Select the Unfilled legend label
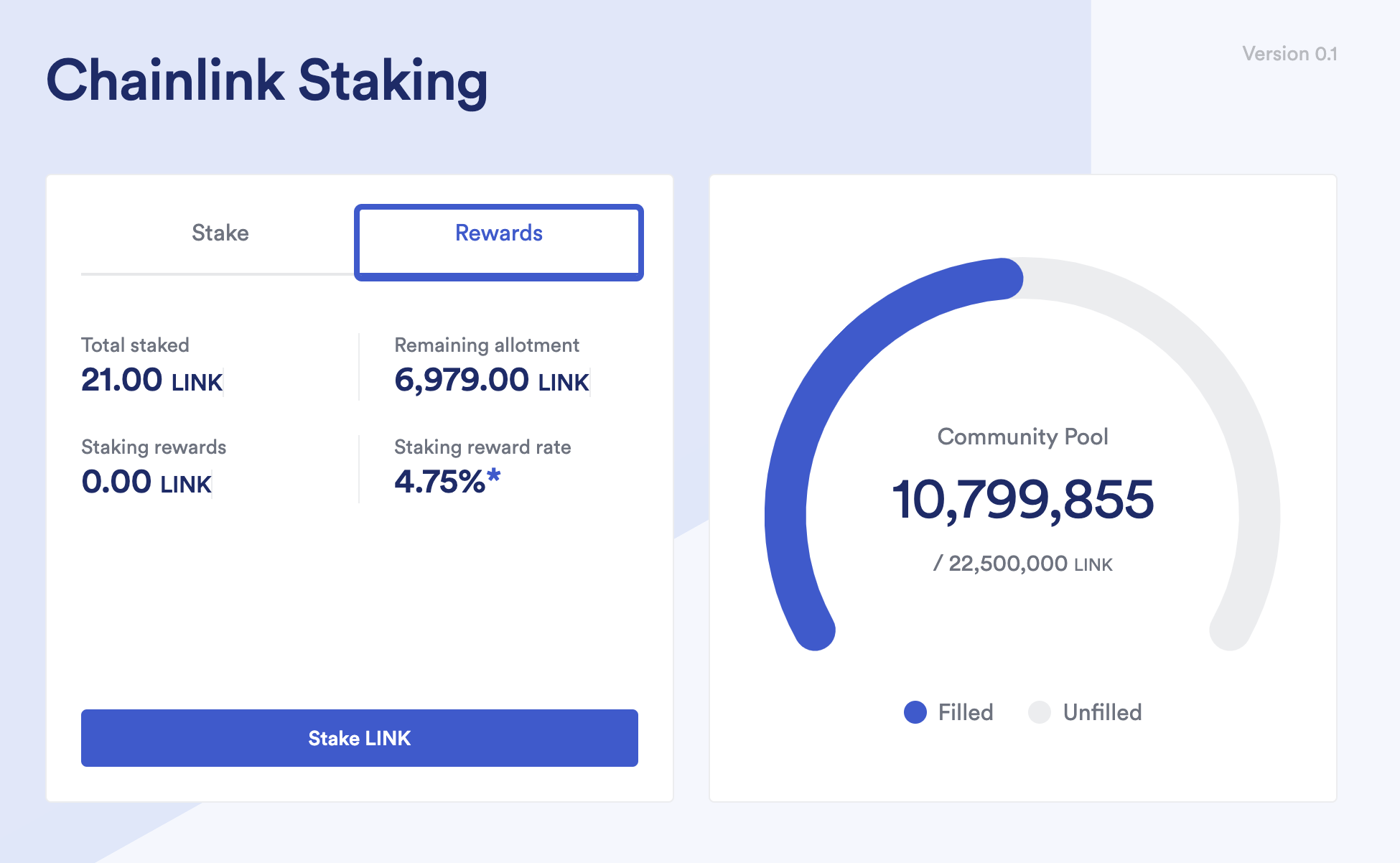1400x863 pixels. pyautogui.click(x=1102, y=712)
